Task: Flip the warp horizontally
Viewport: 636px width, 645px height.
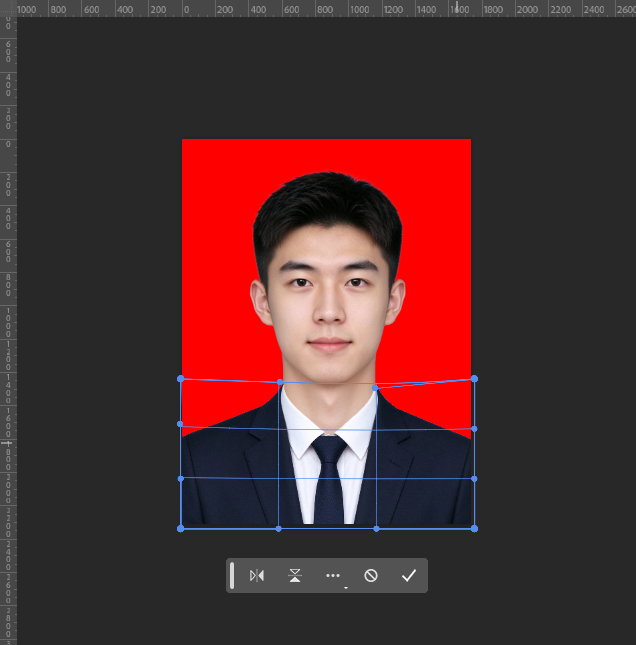Action: 257,575
